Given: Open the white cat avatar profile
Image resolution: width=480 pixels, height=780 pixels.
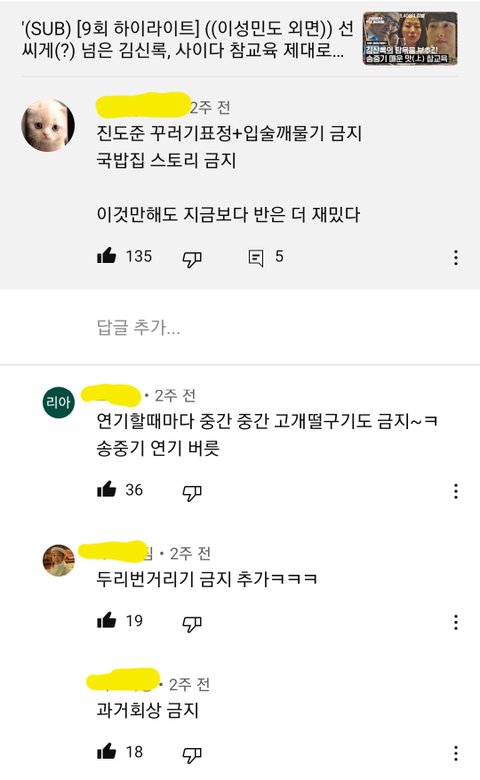Looking at the screenshot, I should click(x=48, y=125).
